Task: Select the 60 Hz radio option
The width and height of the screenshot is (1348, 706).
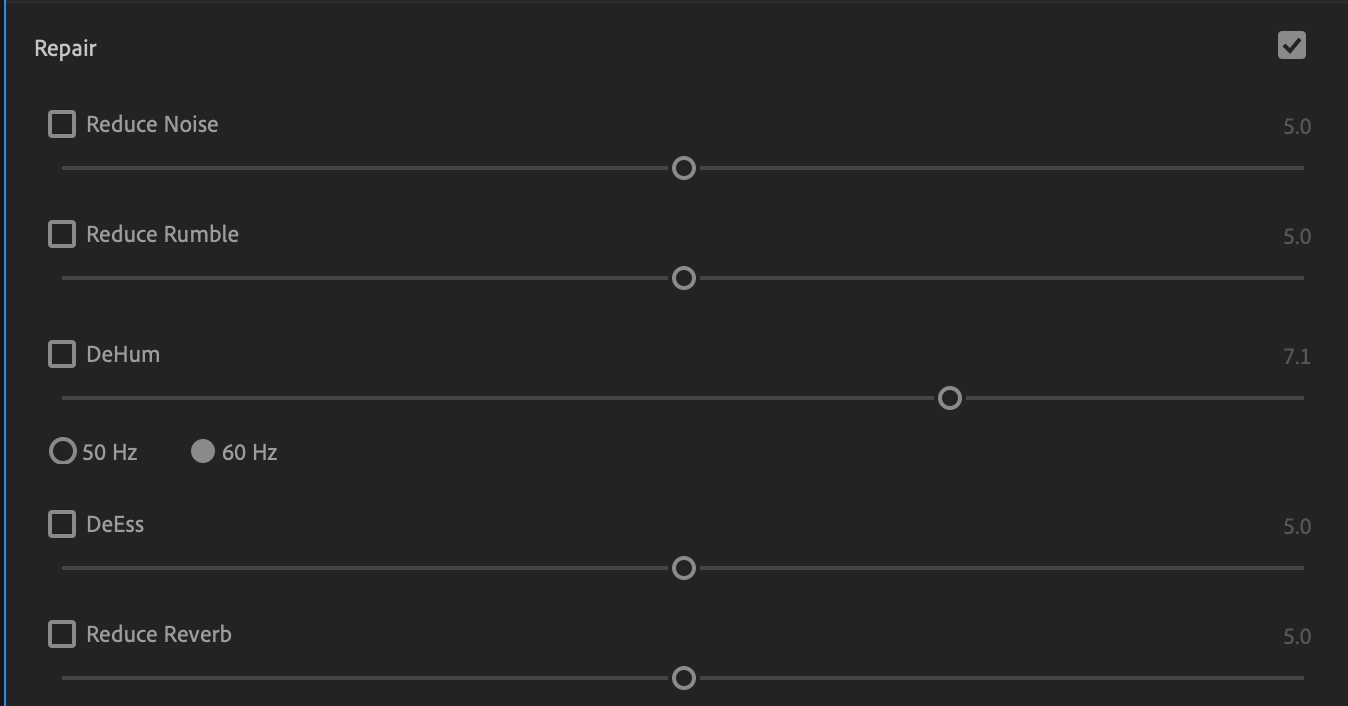Action: pyautogui.click(x=203, y=452)
